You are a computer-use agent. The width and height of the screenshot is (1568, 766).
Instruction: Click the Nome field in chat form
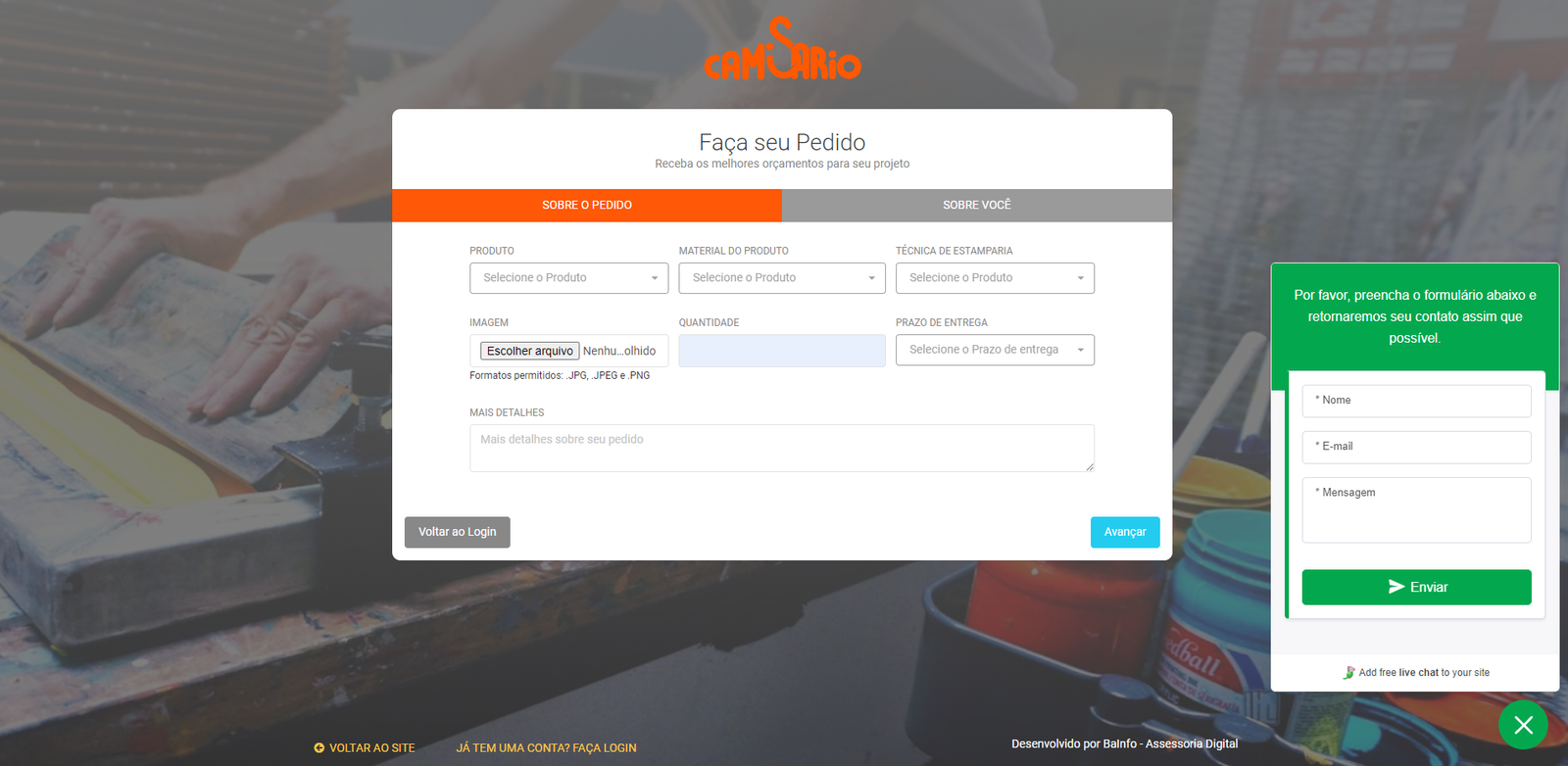tap(1416, 401)
